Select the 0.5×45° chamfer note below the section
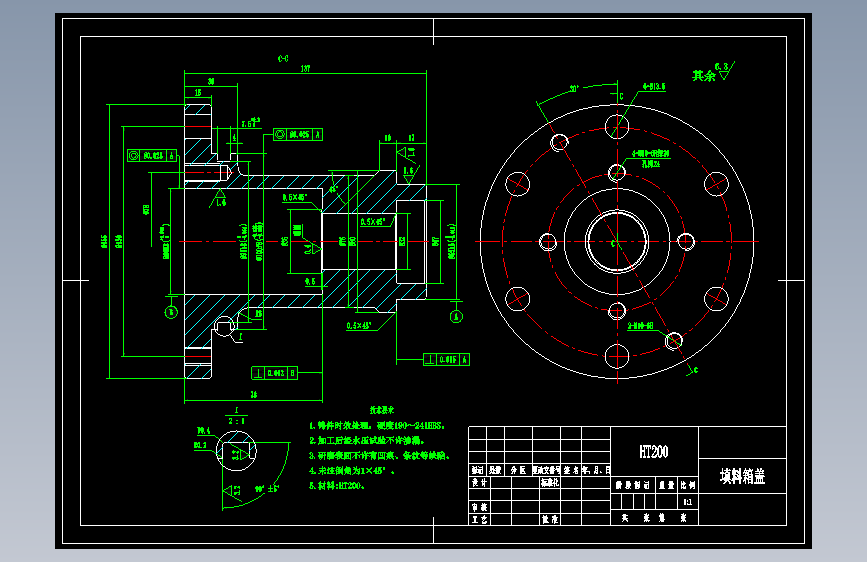This screenshot has width=867, height=562. 359,325
